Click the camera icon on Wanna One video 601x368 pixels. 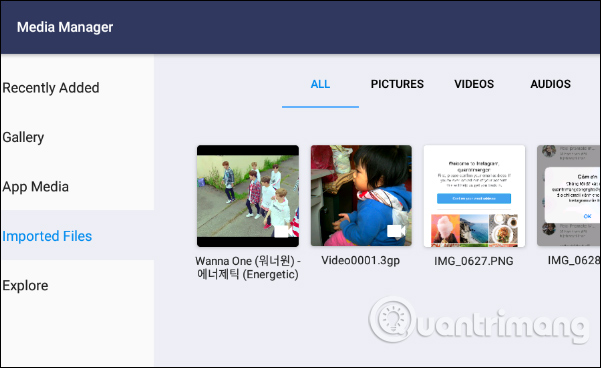tap(283, 232)
